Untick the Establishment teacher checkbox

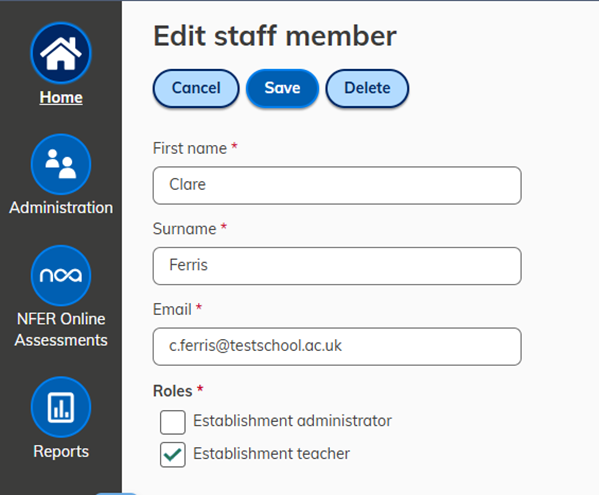coord(173,455)
